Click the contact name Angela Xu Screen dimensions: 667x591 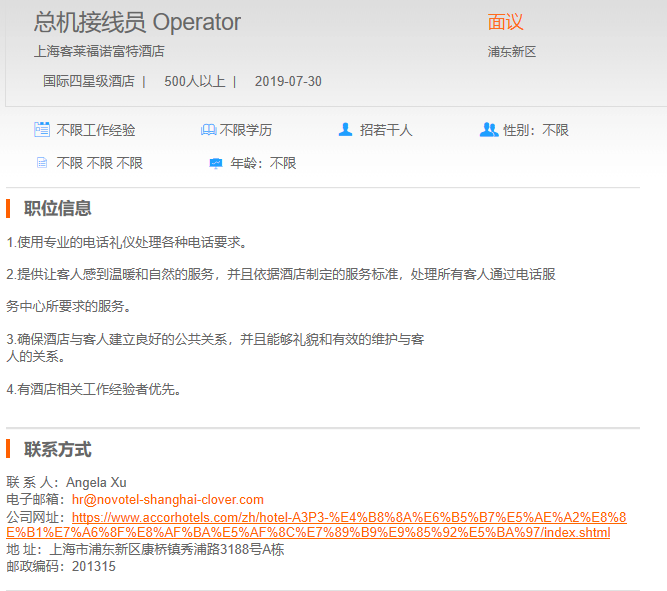pyautogui.click(x=98, y=482)
